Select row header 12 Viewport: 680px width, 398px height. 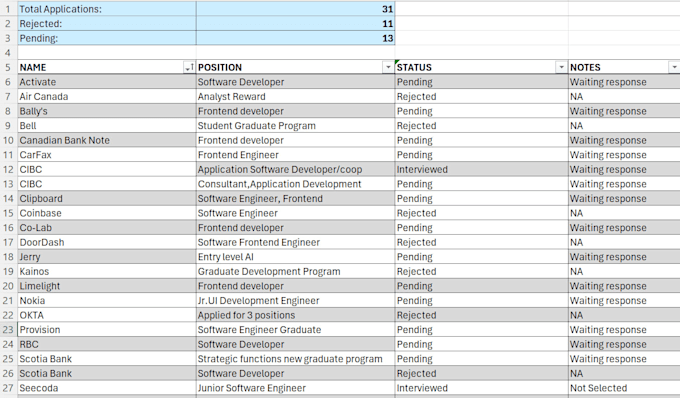8,170
